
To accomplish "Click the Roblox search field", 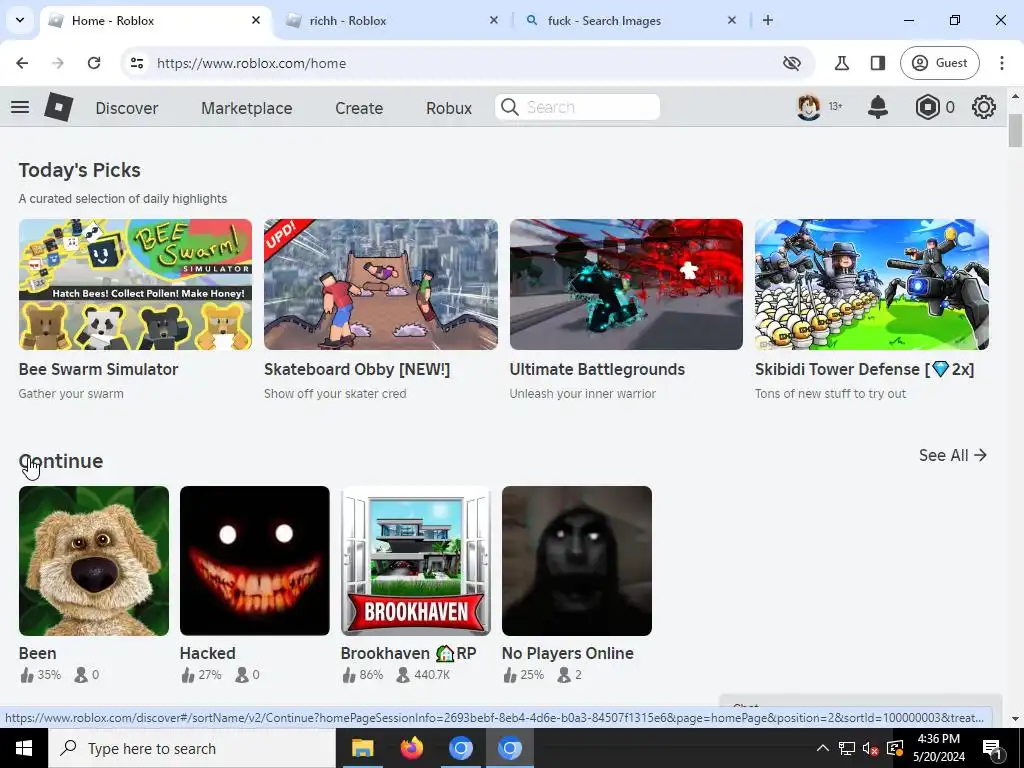I will (577, 107).
